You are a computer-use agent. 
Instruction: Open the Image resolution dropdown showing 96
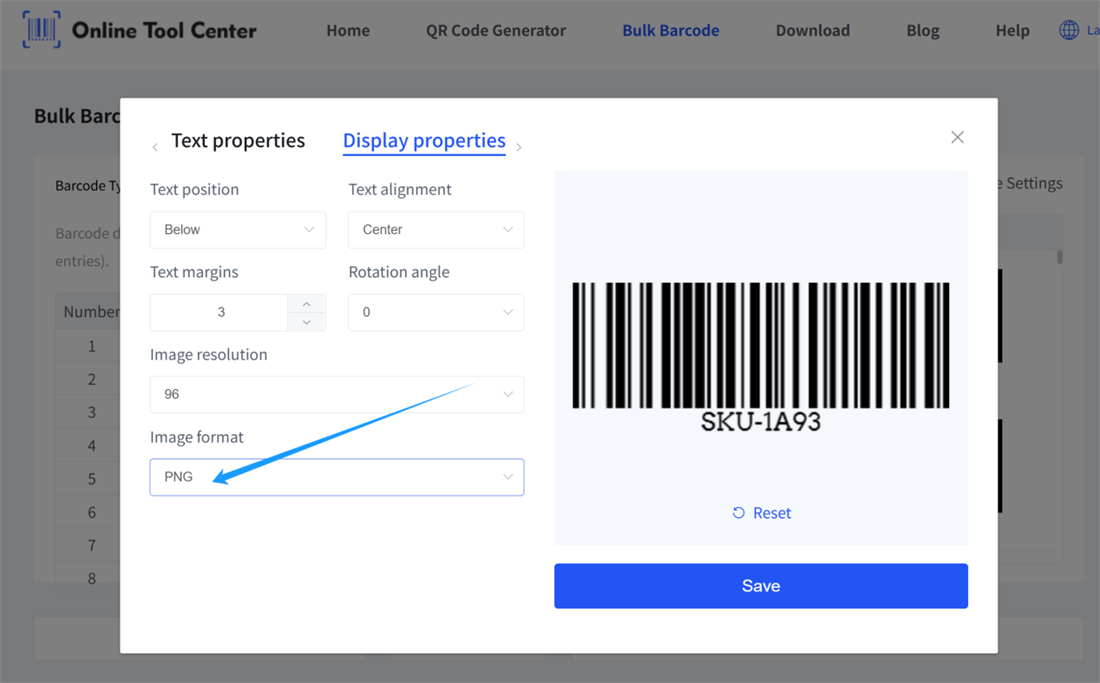tap(336, 394)
